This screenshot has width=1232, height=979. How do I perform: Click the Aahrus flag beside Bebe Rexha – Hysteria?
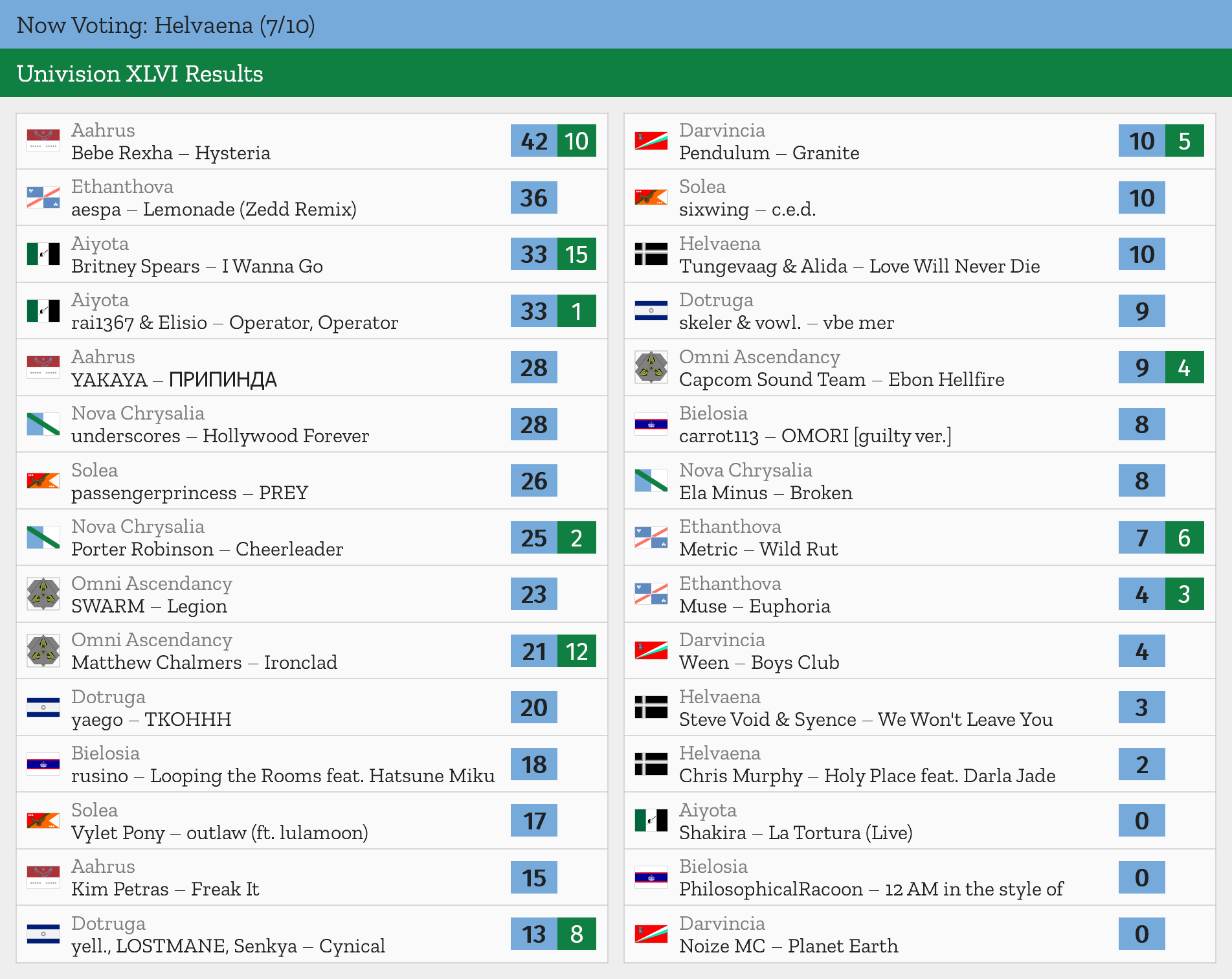(x=43, y=141)
